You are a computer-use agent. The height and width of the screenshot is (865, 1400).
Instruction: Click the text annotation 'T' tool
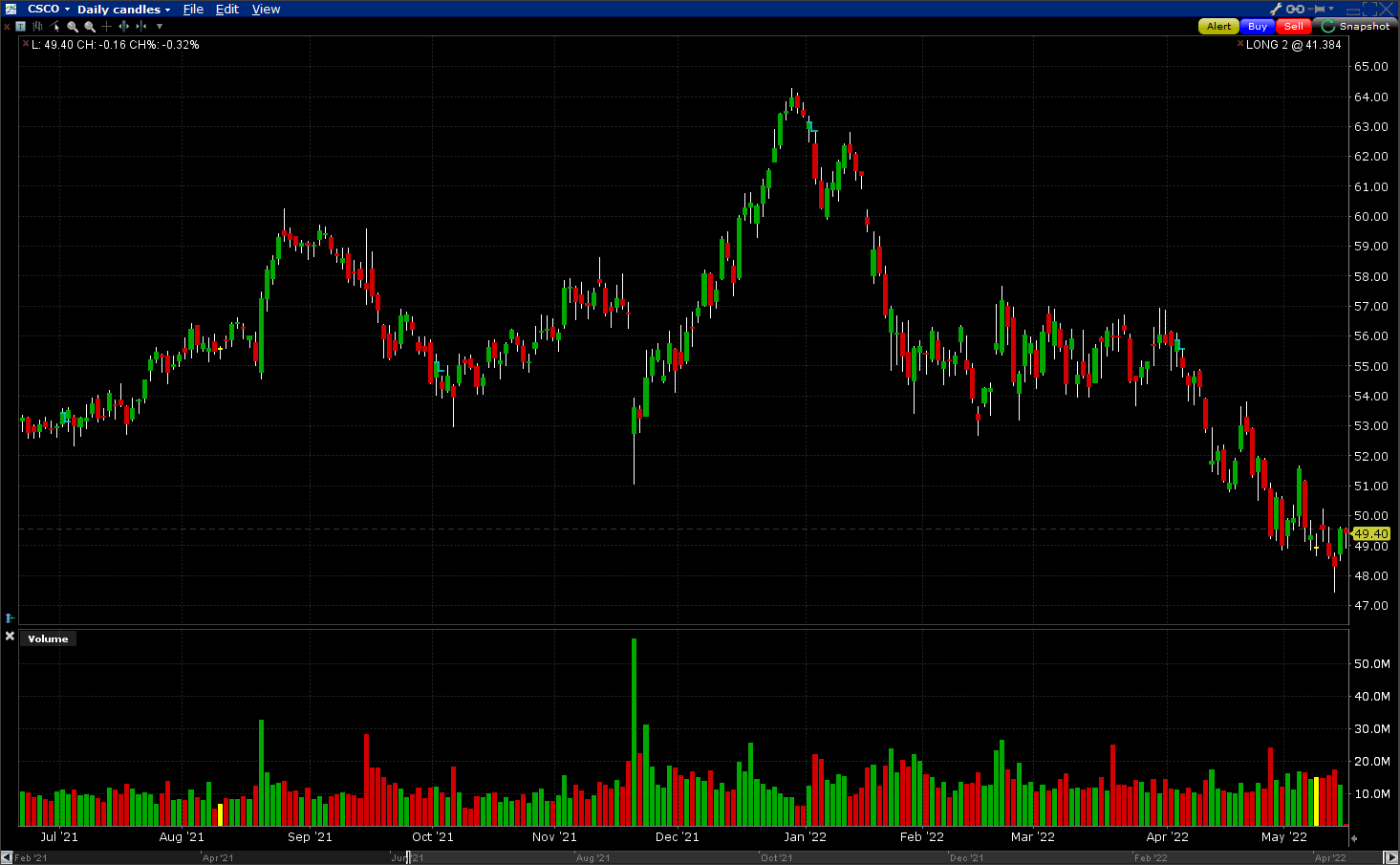click(21, 27)
